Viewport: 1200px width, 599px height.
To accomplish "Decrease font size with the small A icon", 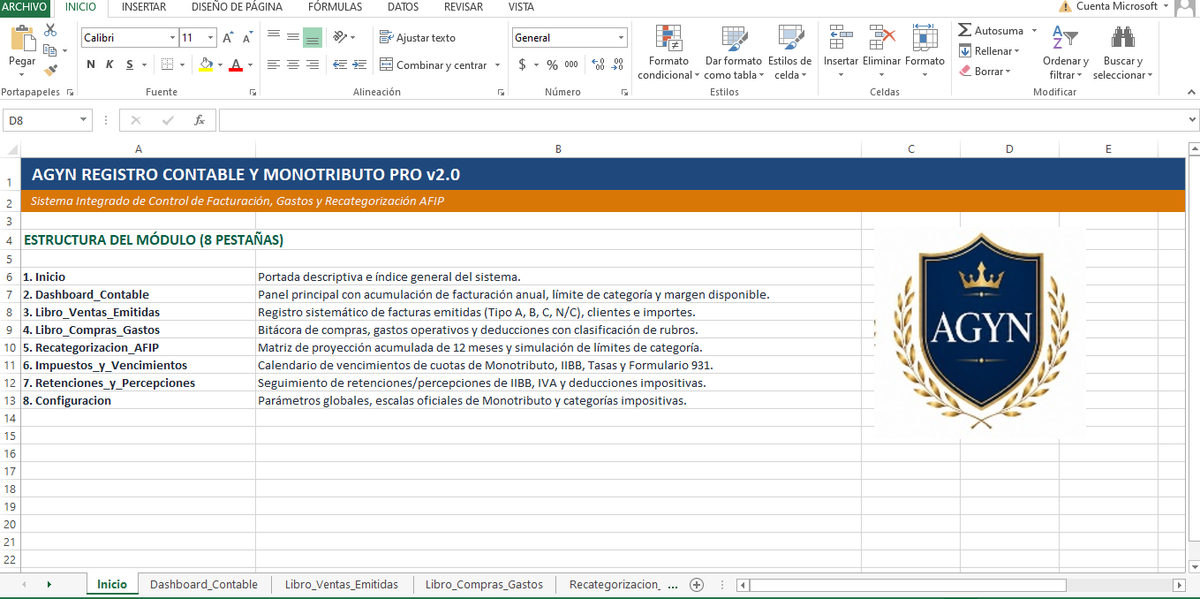I will pyautogui.click(x=247, y=38).
